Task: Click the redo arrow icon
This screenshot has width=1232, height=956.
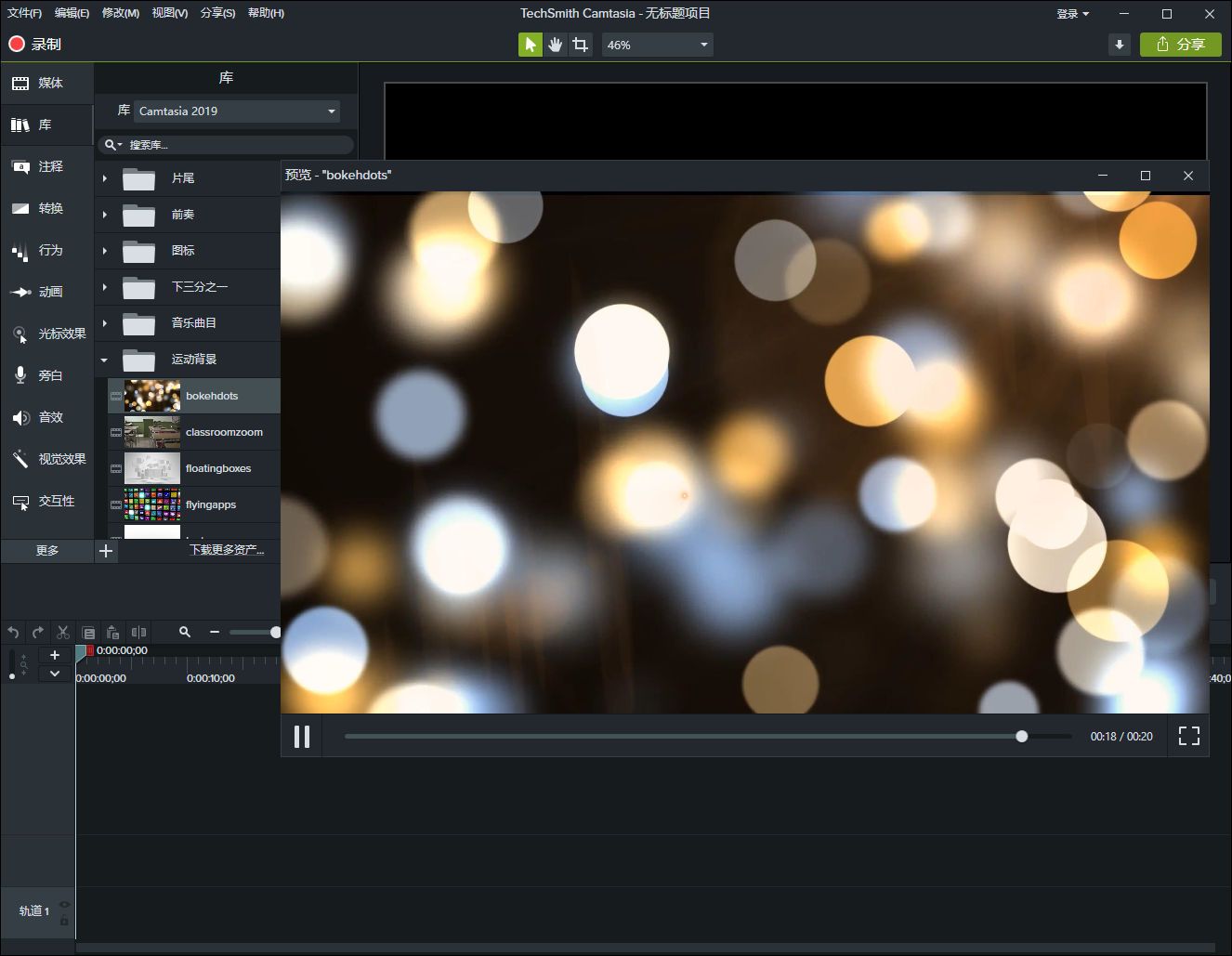Action: pos(38,633)
